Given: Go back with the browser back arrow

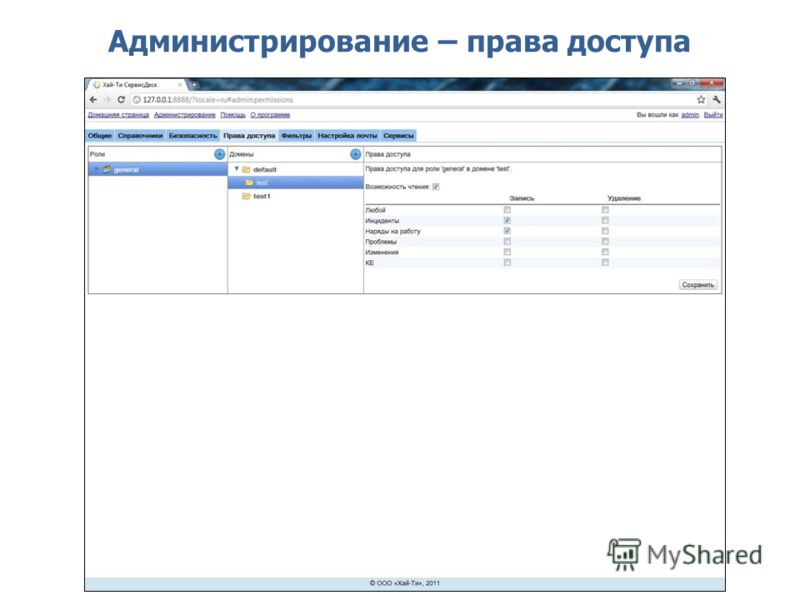Looking at the screenshot, I should 93,99.
